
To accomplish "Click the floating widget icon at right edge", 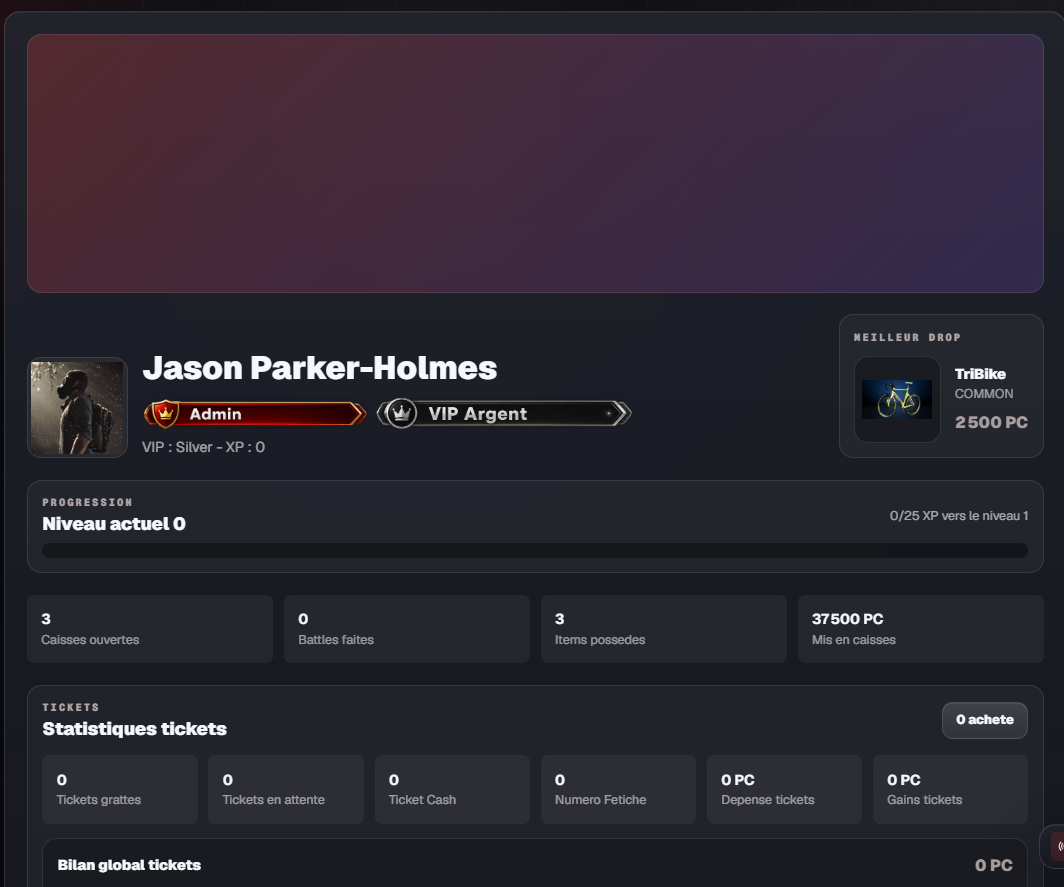I will [1057, 846].
